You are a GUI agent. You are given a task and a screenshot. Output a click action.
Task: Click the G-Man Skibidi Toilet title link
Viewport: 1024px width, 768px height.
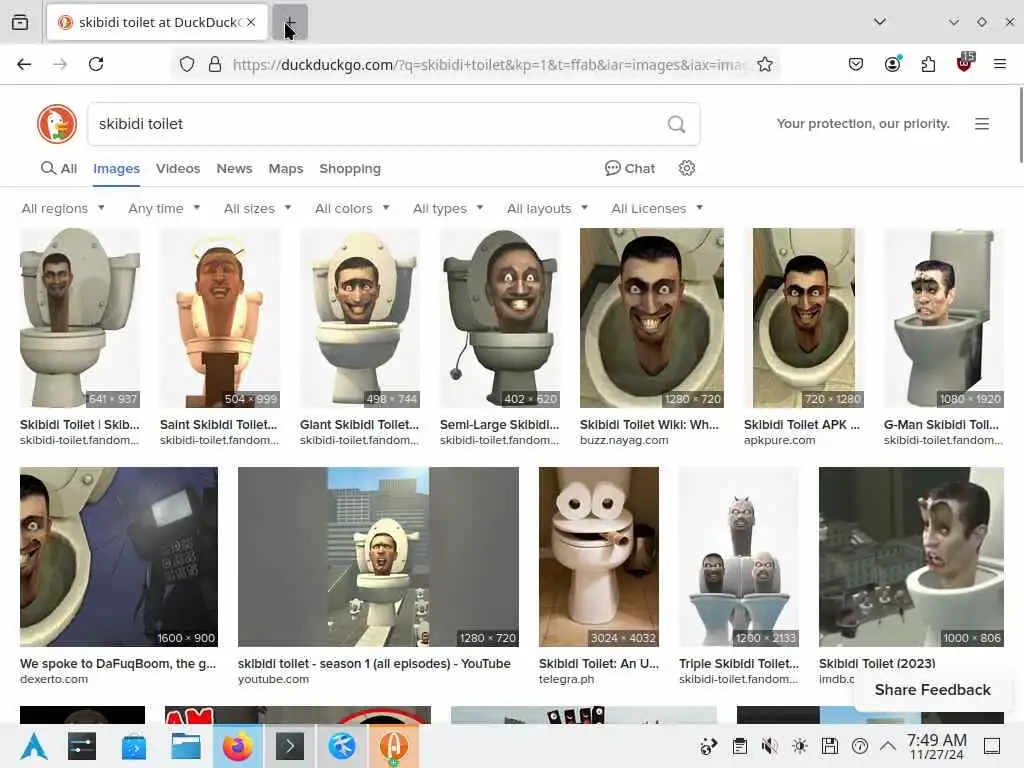(941, 424)
